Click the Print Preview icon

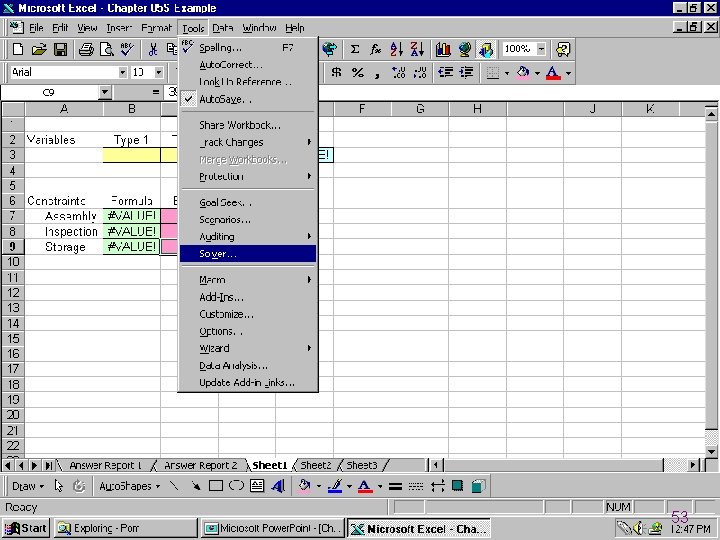tap(107, 49)
